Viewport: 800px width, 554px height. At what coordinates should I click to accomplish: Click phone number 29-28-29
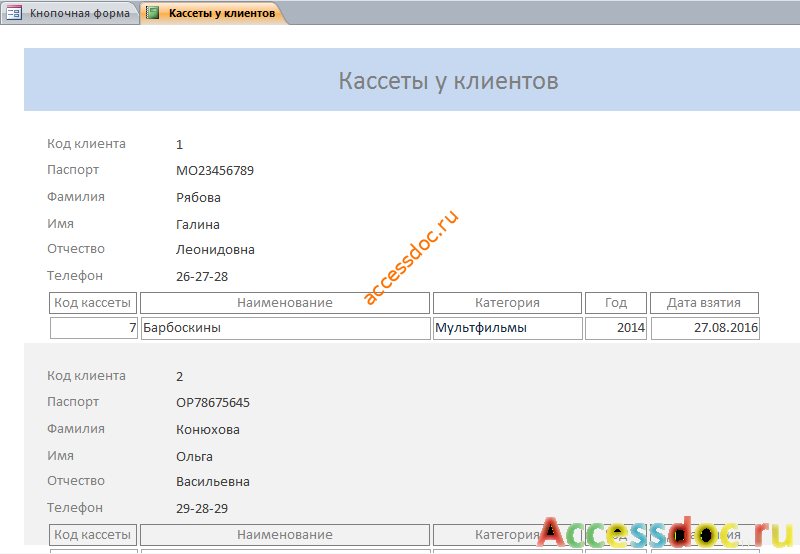tap(202, 509)
